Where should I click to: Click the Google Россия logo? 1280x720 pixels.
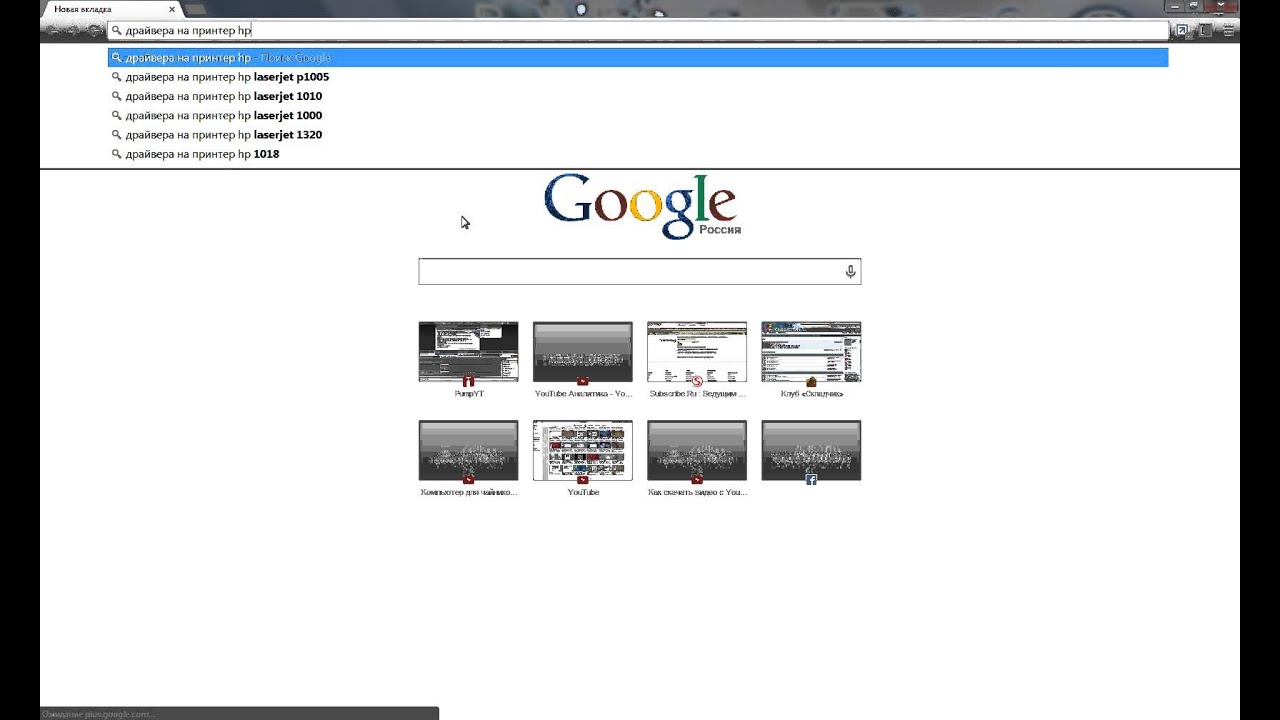[x=641, y=206]
